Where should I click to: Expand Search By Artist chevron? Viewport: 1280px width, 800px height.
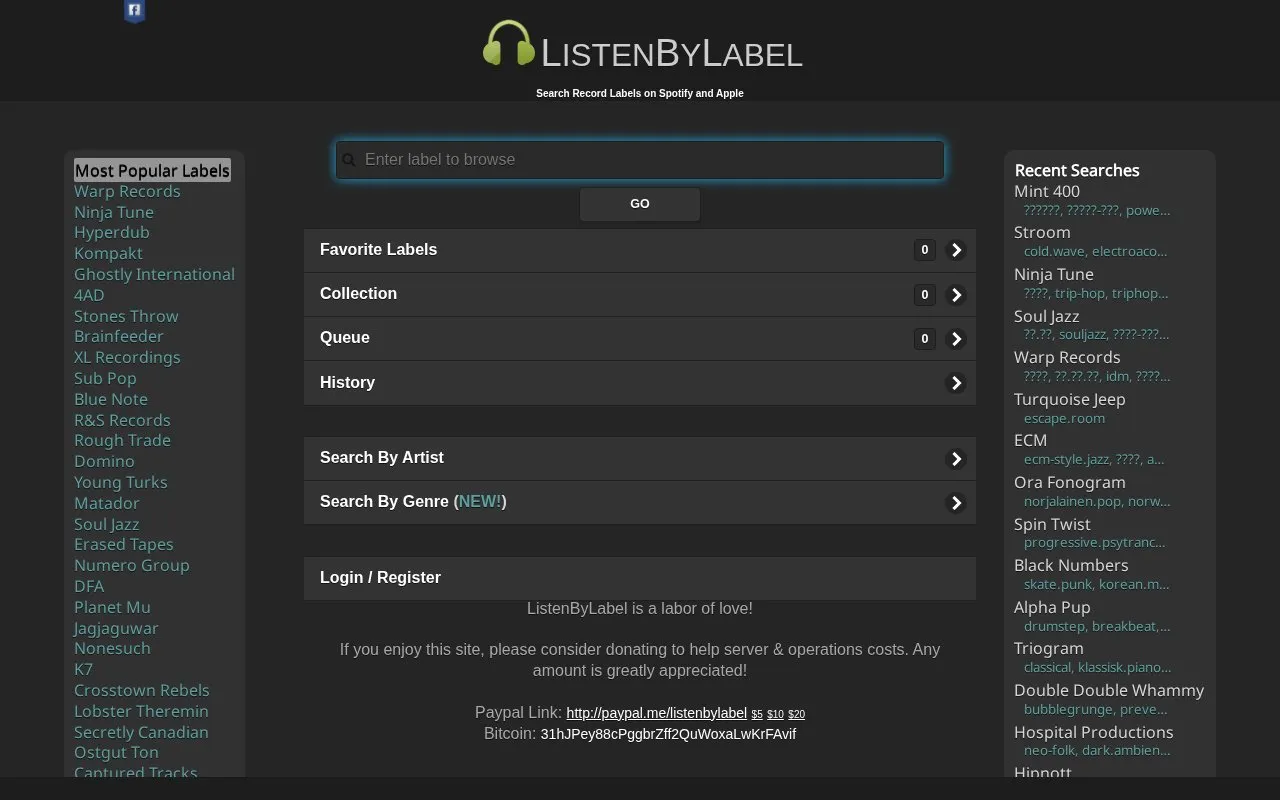[956, 459]
